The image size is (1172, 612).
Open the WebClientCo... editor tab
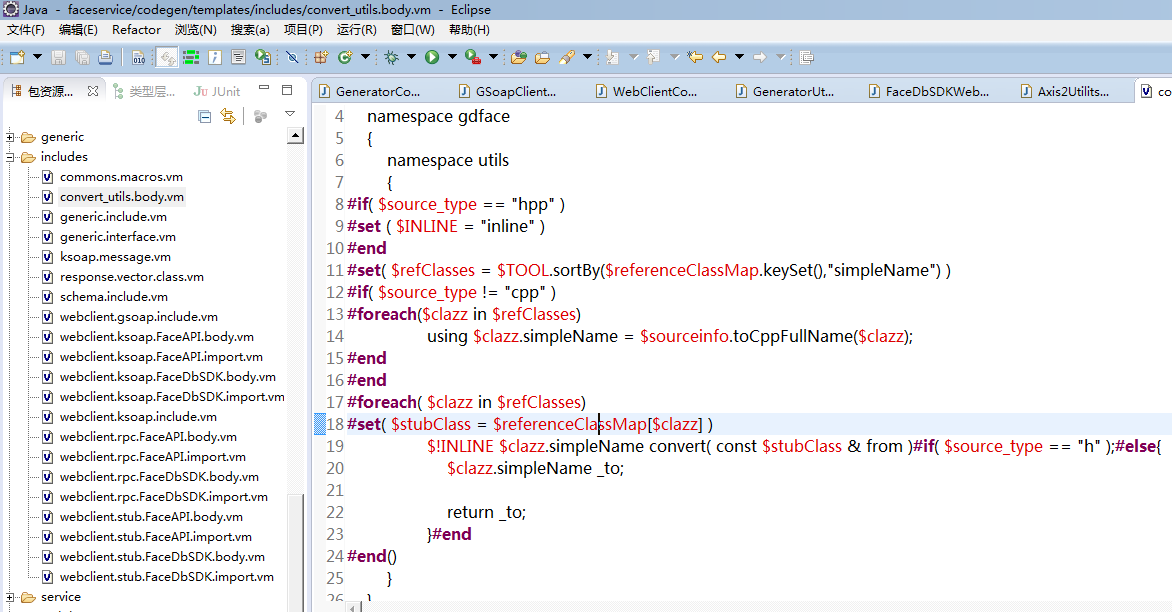(x=647, y=91)
